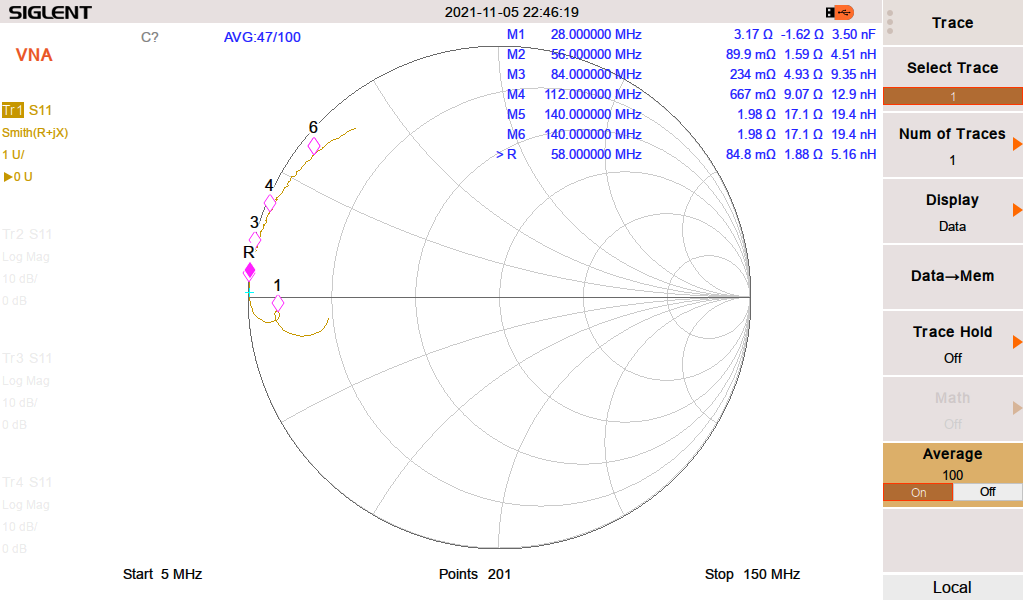Click the 1 U/ scale label
This screenshot has height=600, width=1023.
click(x=13, y=155)
